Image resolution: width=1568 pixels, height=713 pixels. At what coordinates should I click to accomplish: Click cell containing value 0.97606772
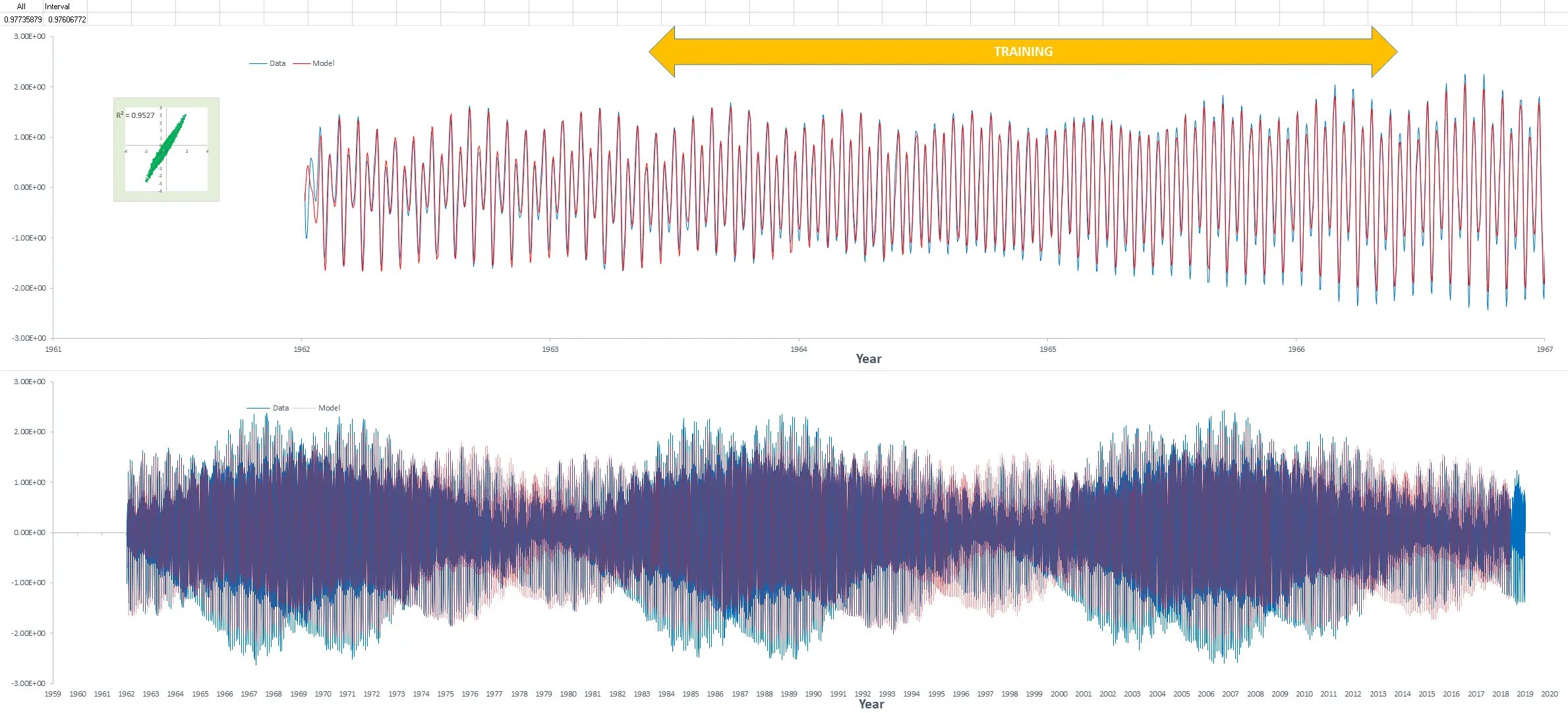coord(67,19)
